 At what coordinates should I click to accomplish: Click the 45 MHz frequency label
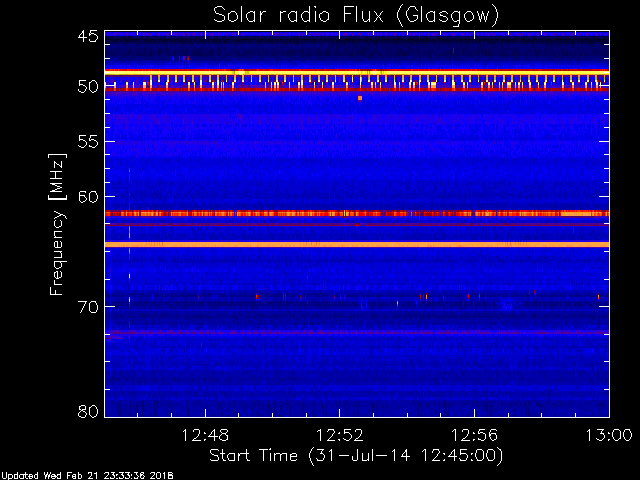coord(88,37)
